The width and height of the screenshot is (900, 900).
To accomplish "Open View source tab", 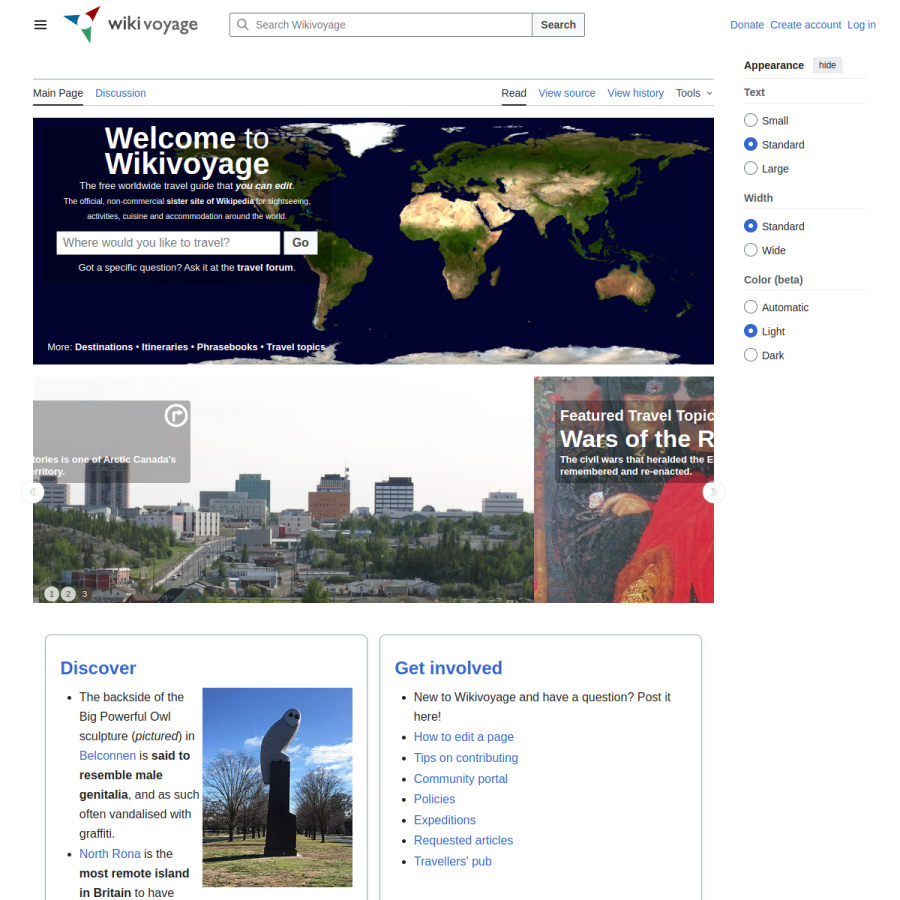I will 567,93.
